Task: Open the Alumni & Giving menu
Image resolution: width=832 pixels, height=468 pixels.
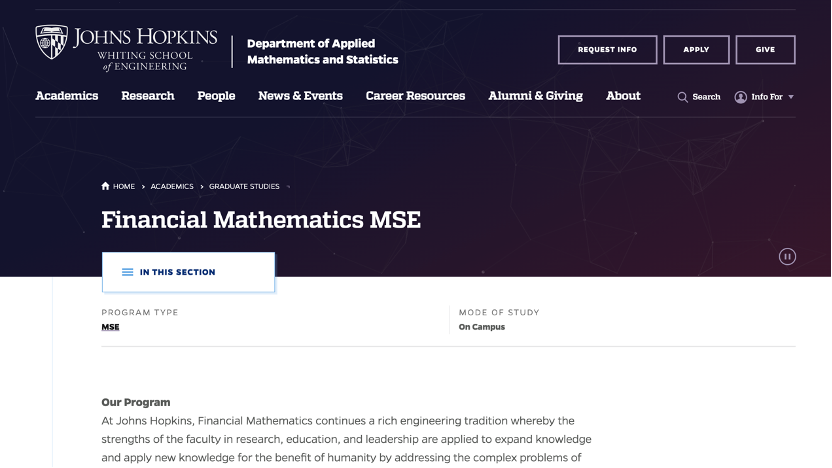Action: coord(535,96)
